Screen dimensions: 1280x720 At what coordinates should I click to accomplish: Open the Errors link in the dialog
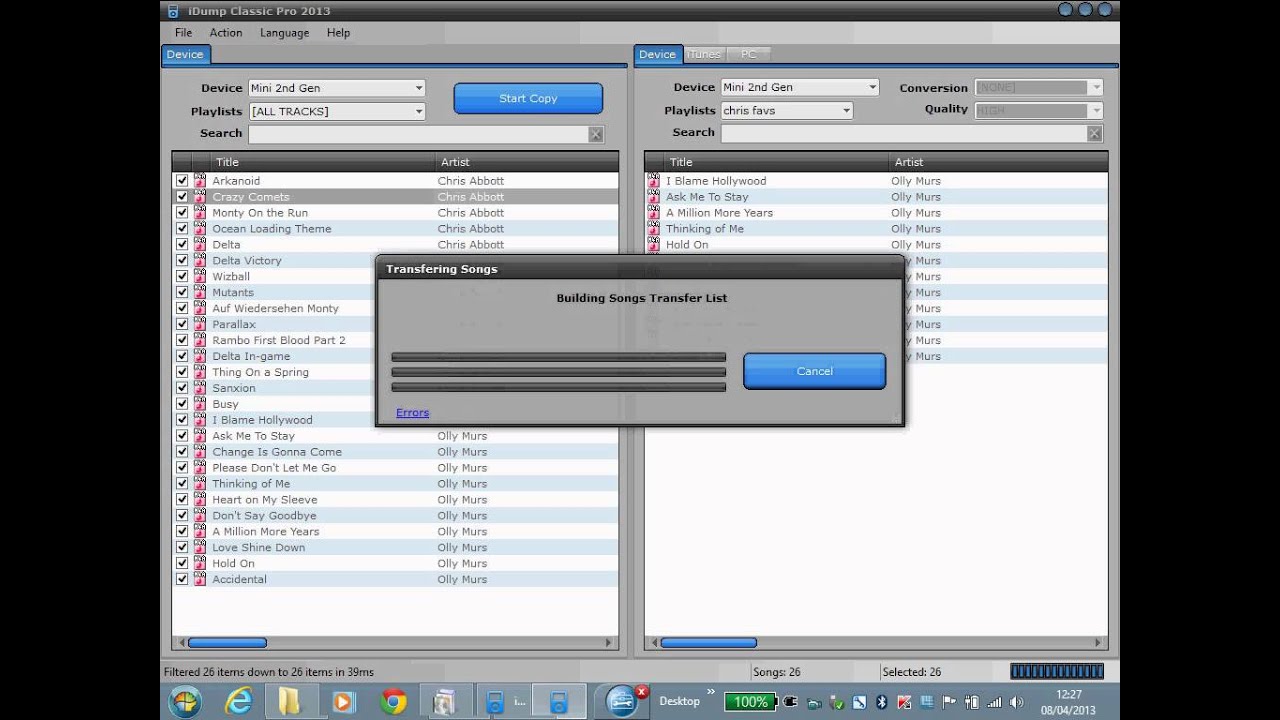coord(412,412)
